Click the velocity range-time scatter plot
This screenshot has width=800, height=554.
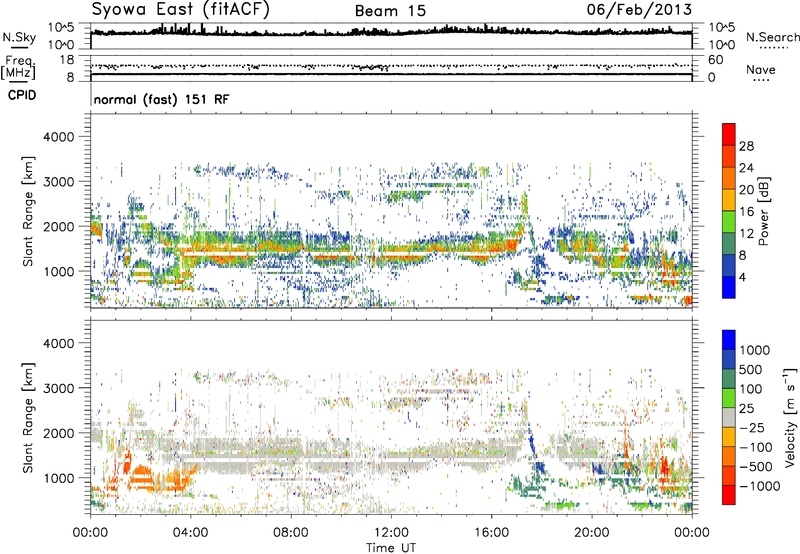[x=391, y=417]
